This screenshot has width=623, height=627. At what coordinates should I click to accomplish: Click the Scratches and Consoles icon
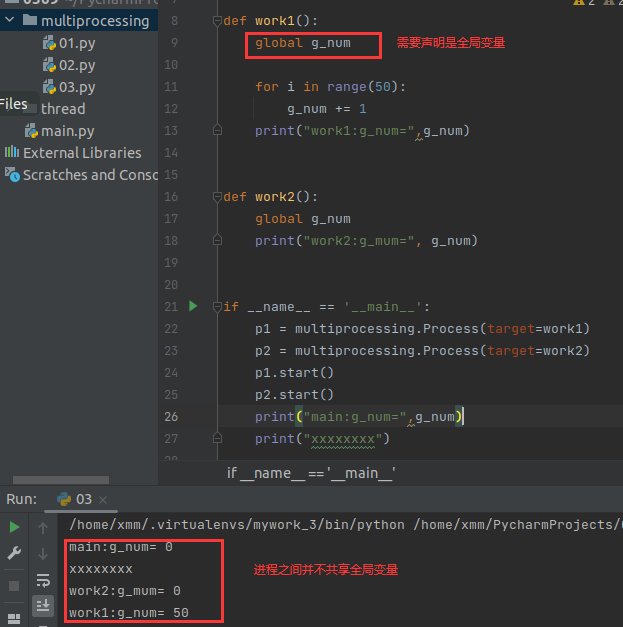coord(12,174)
